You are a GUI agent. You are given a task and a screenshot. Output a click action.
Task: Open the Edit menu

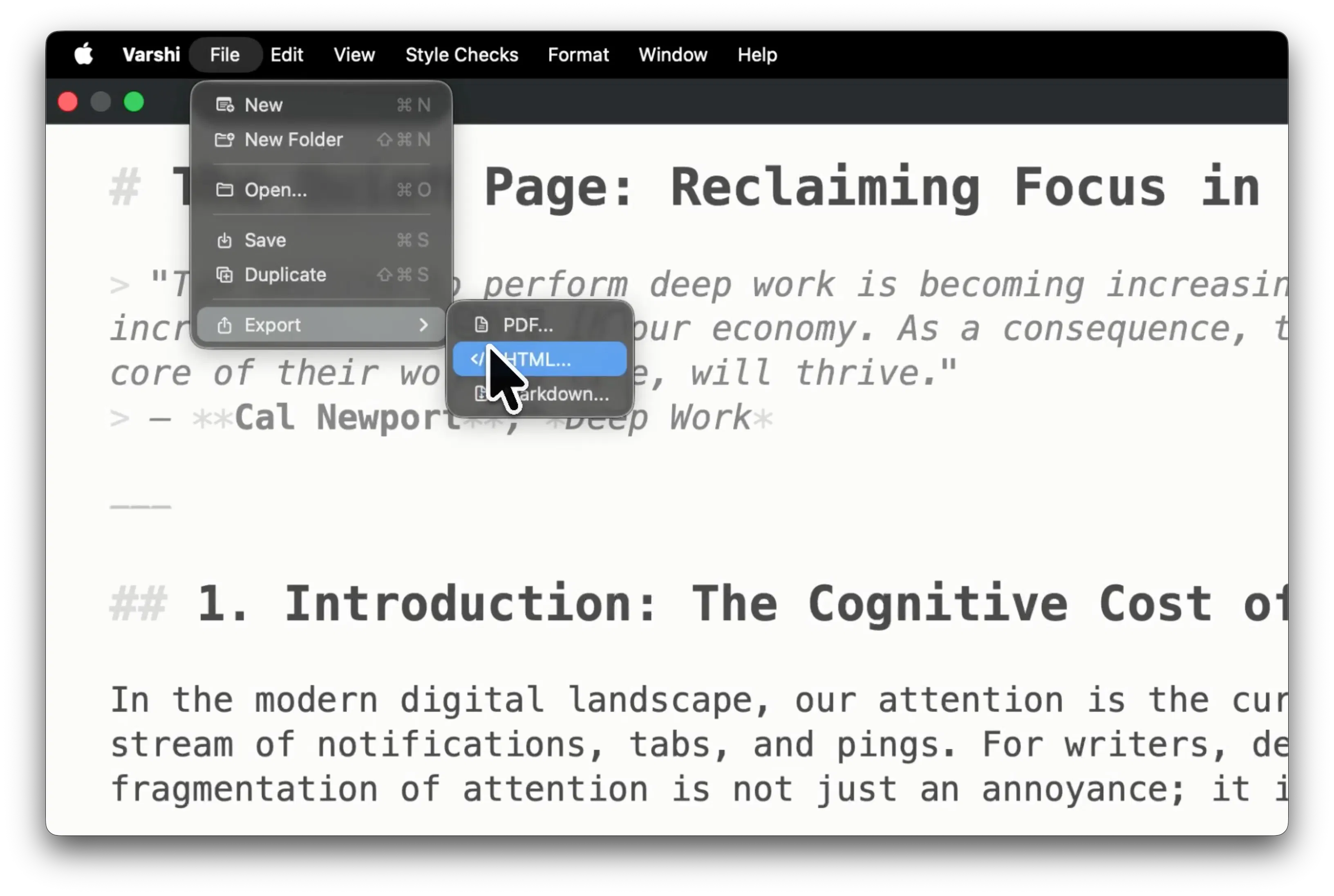tap(286, 54)
